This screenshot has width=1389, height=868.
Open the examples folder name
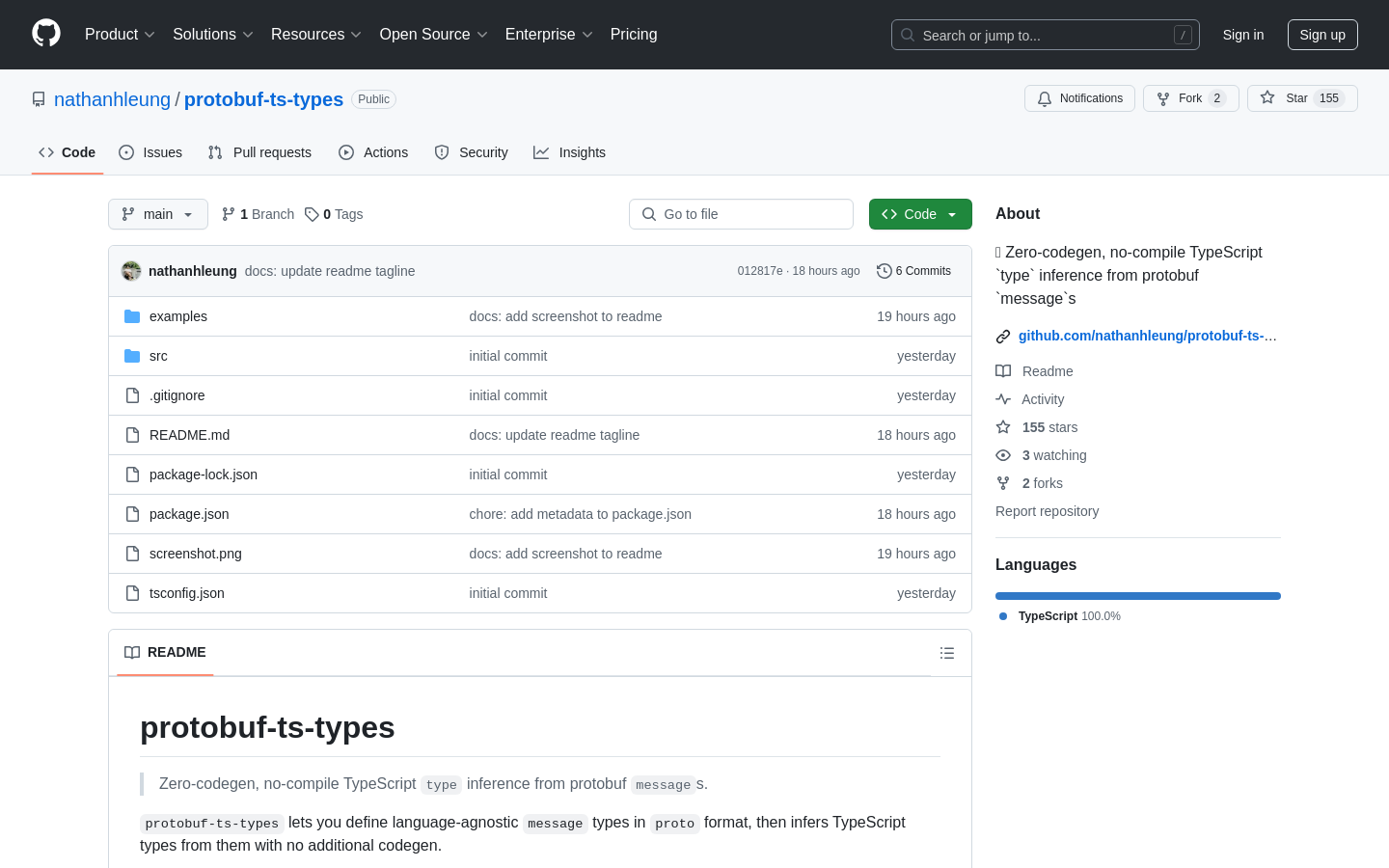click(x=178, y=316)
